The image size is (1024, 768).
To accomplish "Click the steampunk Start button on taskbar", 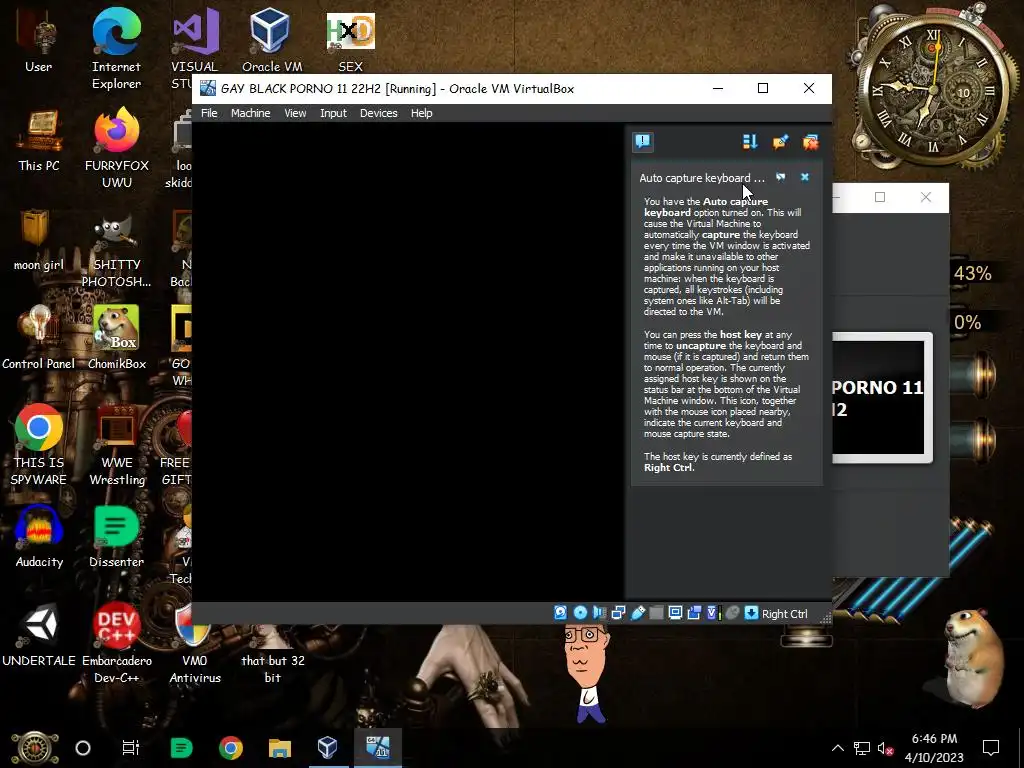I will [x=34, y=748].
